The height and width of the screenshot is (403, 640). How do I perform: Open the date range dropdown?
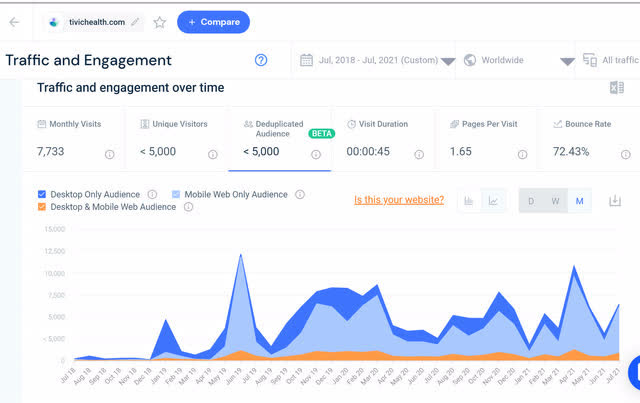[377, 60]
